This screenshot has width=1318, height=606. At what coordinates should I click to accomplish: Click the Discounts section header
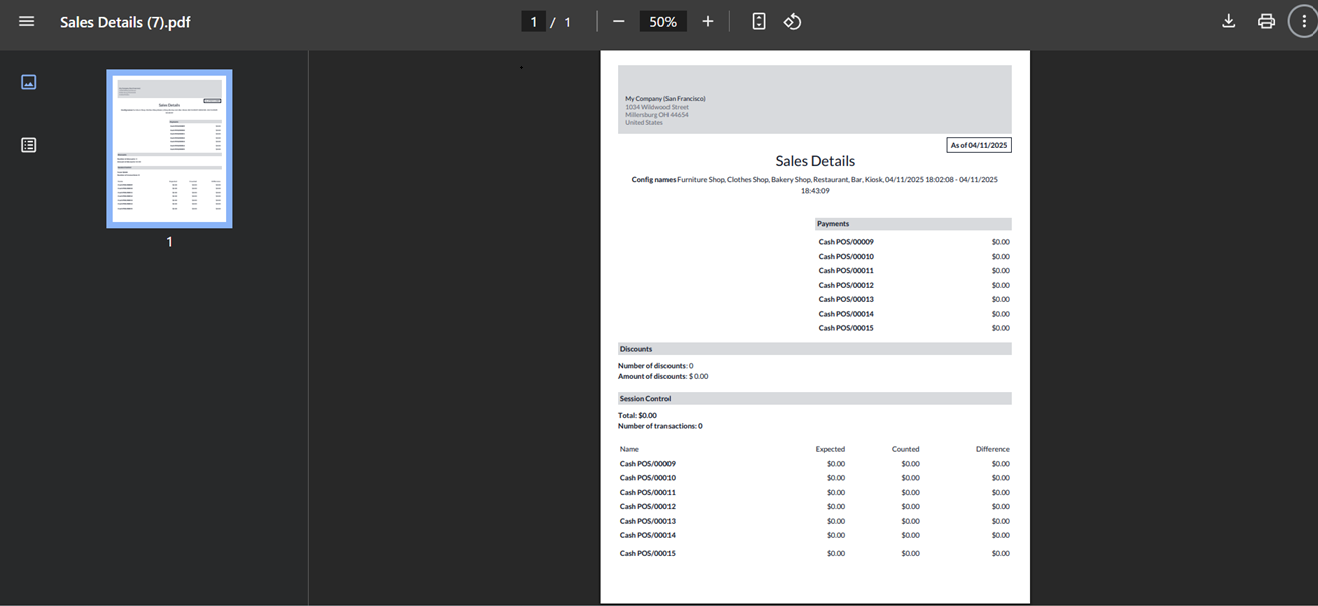click(636, 349)
